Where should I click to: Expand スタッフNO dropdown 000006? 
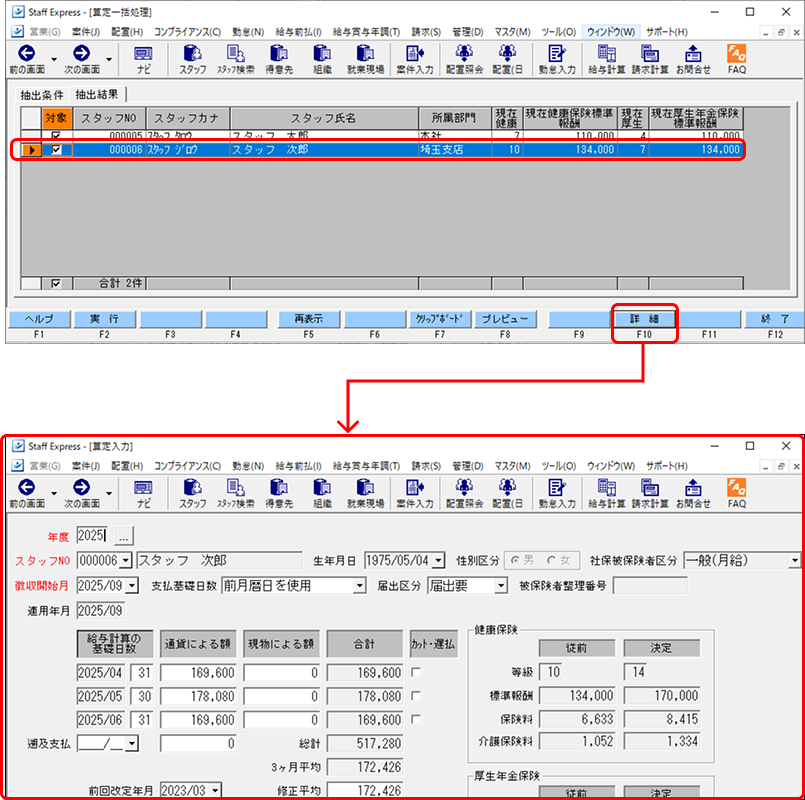coord(126,561)
